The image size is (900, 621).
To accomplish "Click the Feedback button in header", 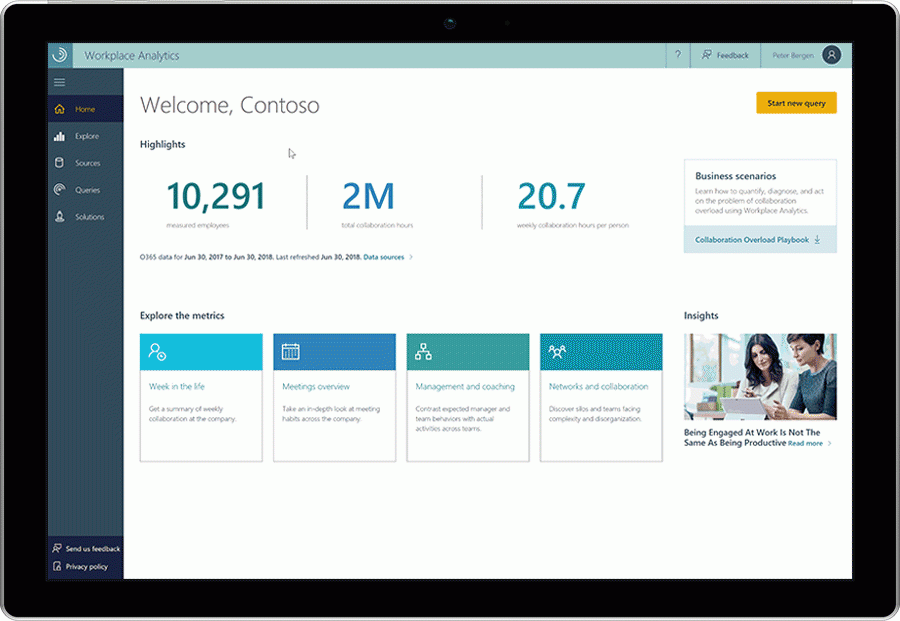I will pos(725,55).
